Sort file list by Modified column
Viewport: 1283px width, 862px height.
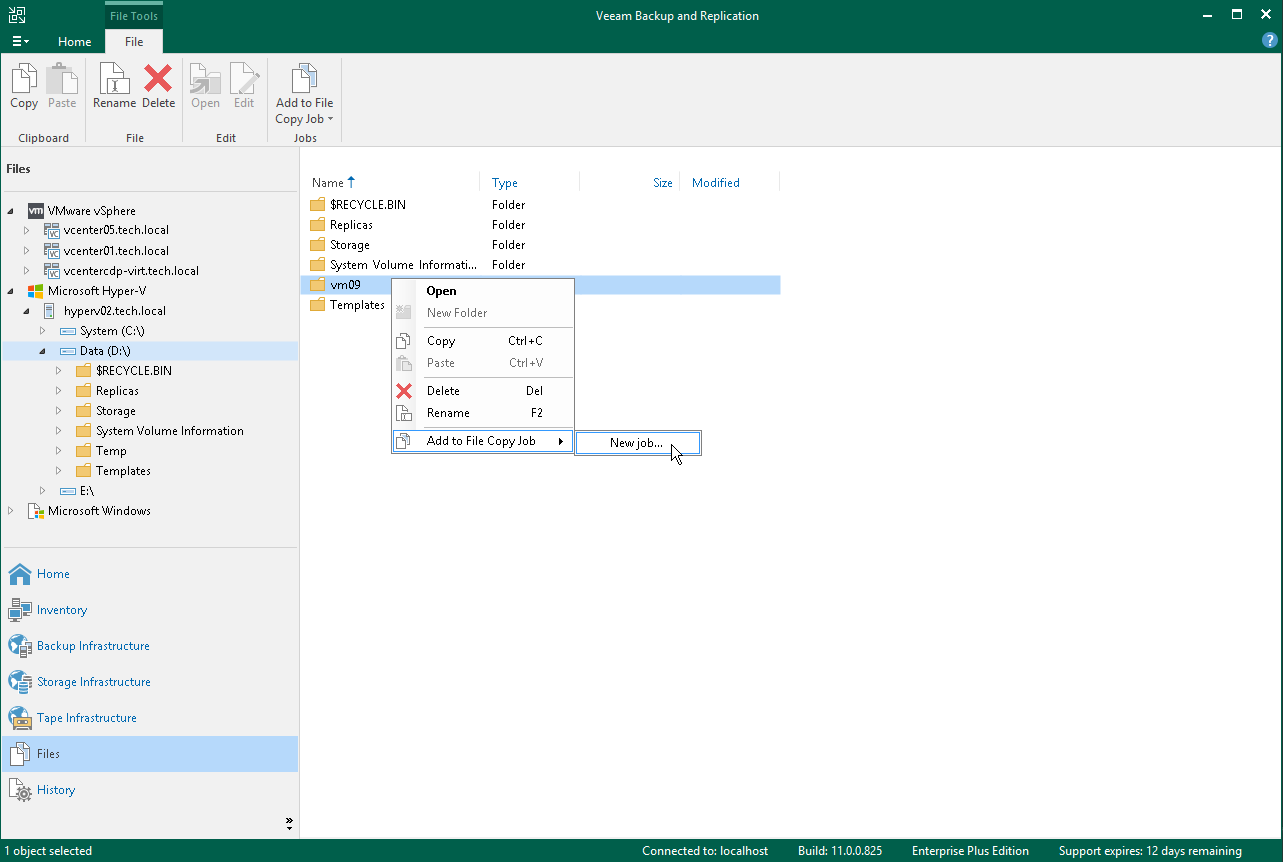[716, 183]
